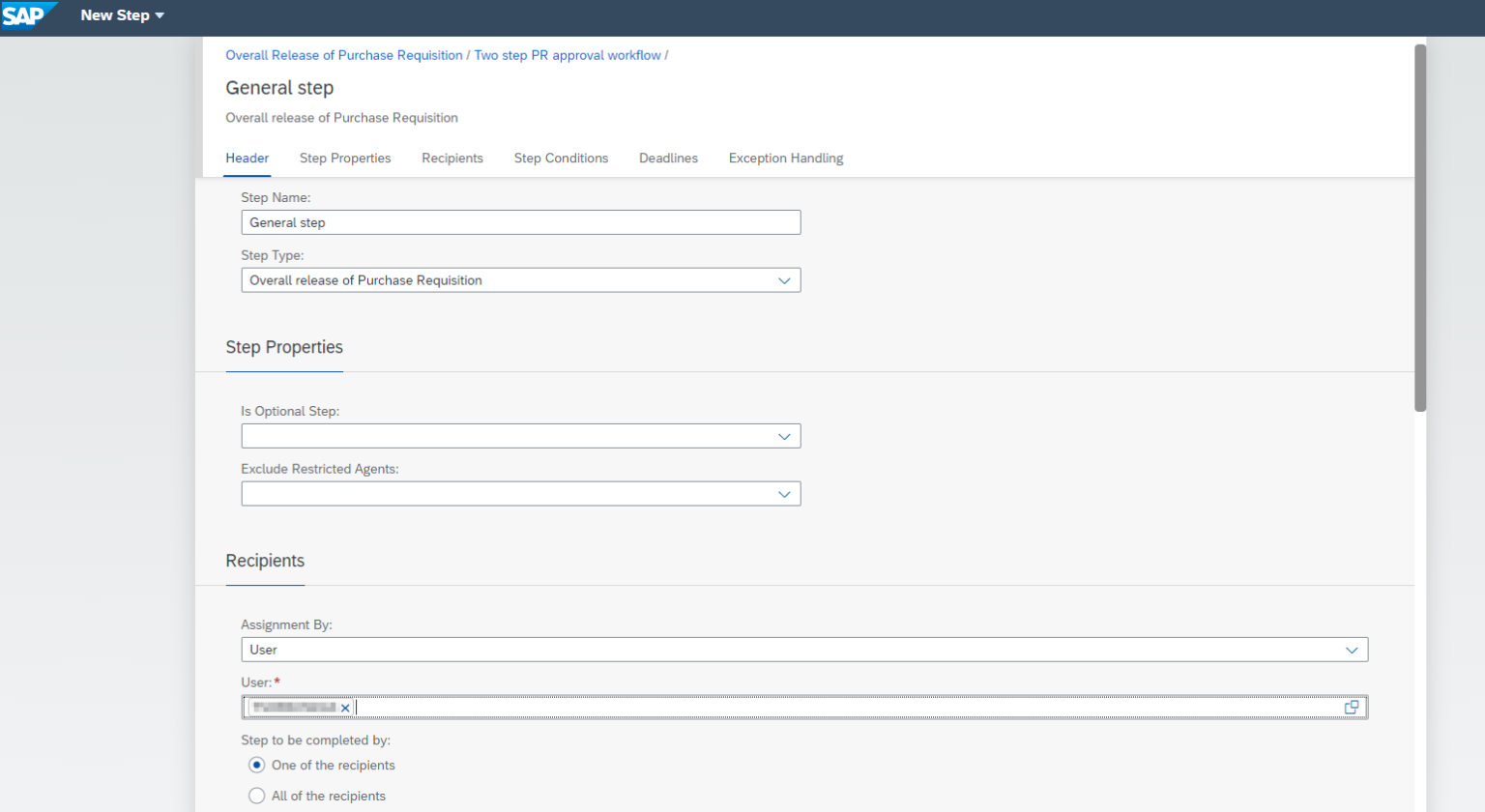Click inside the Step Name text field

(x=521, y=221)
